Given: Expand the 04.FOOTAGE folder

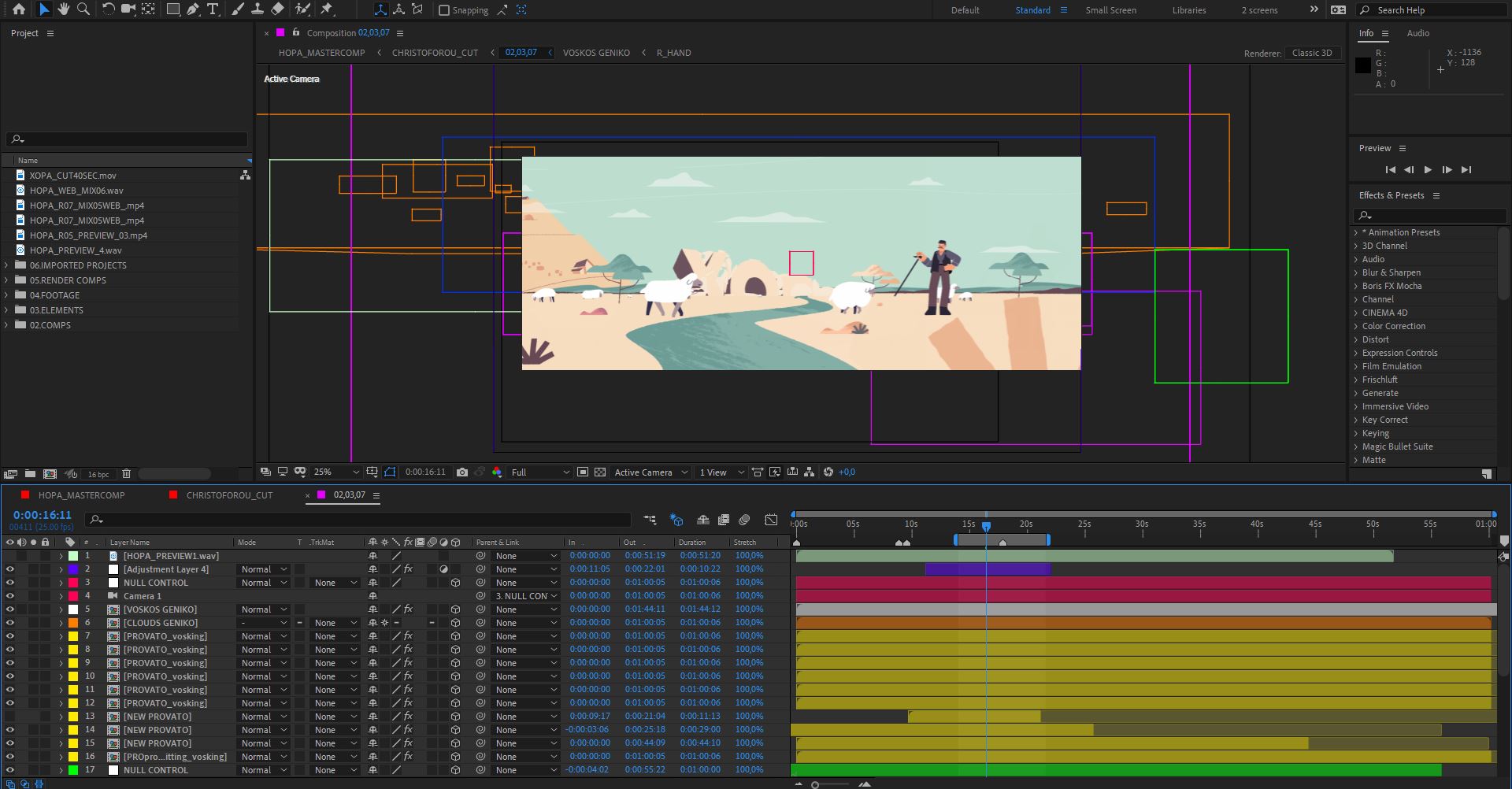Looking at the screenshot, I should pyautogui.click(x=7, y=295).
